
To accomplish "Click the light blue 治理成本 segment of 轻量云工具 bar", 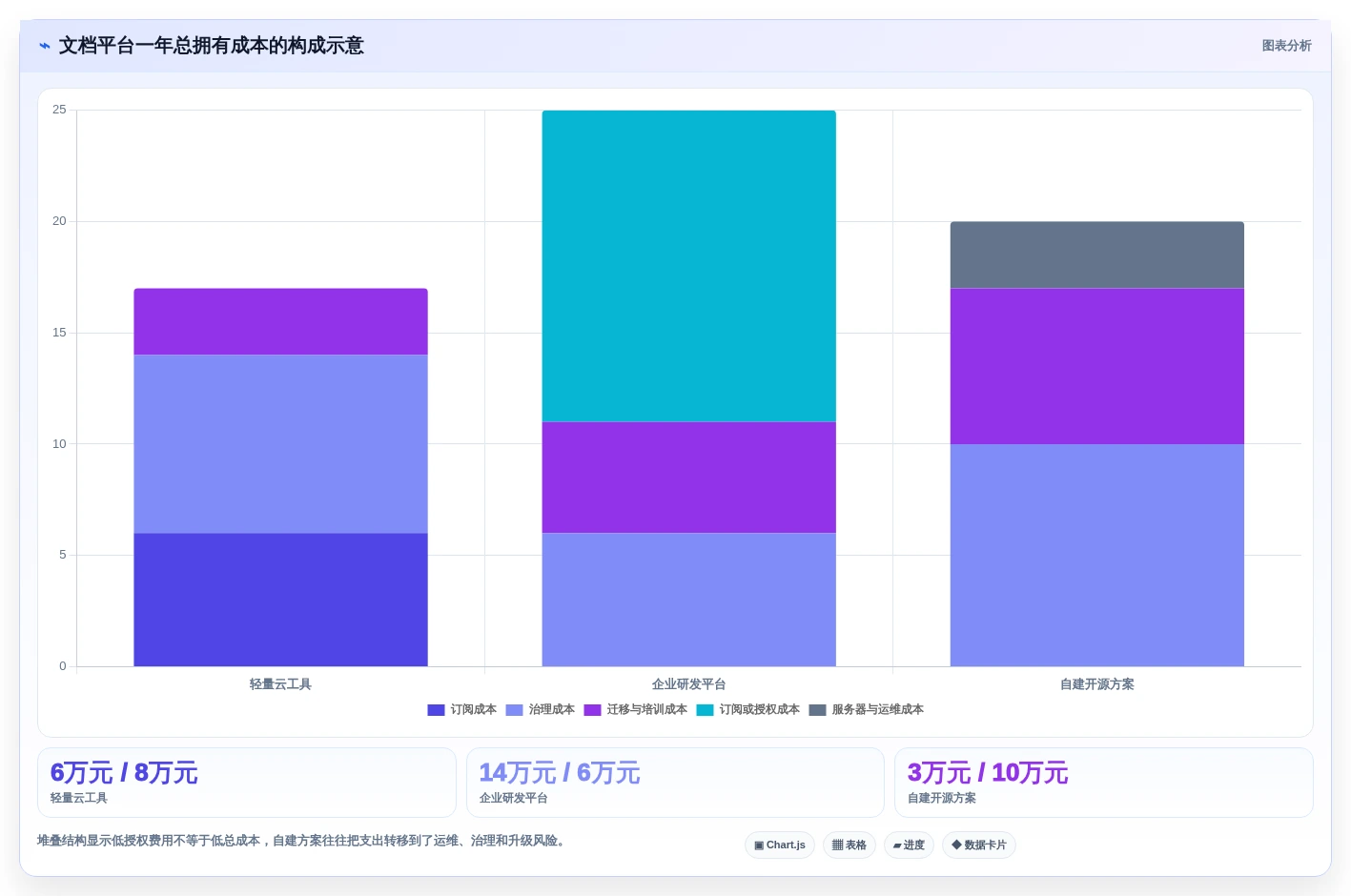I will [280, 444].
